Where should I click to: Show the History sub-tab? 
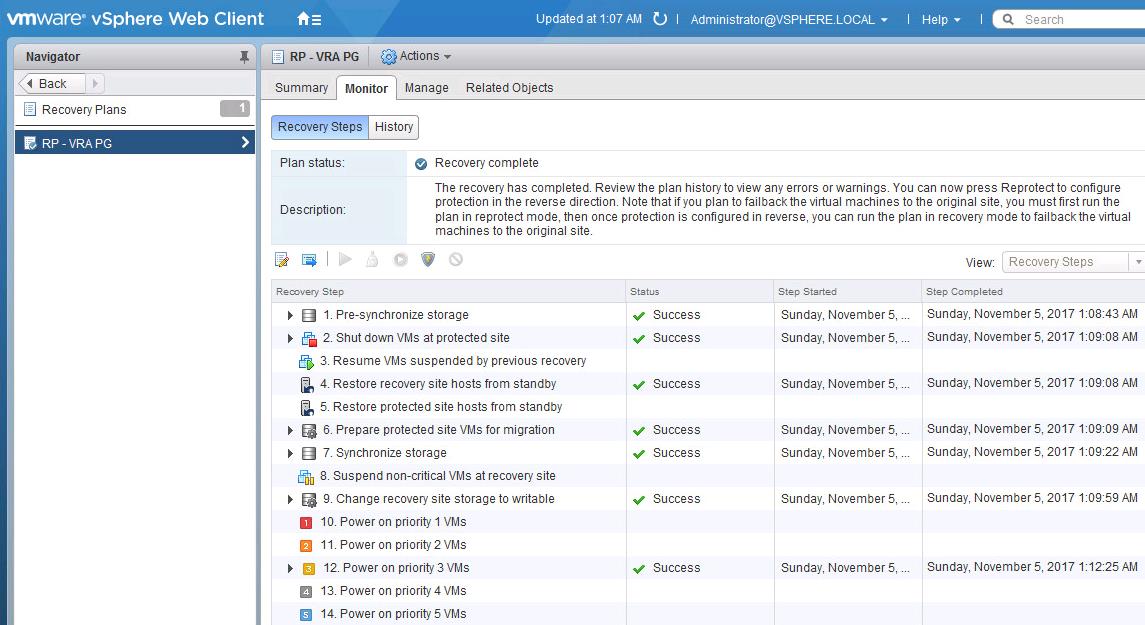click(x=394, y=127)
